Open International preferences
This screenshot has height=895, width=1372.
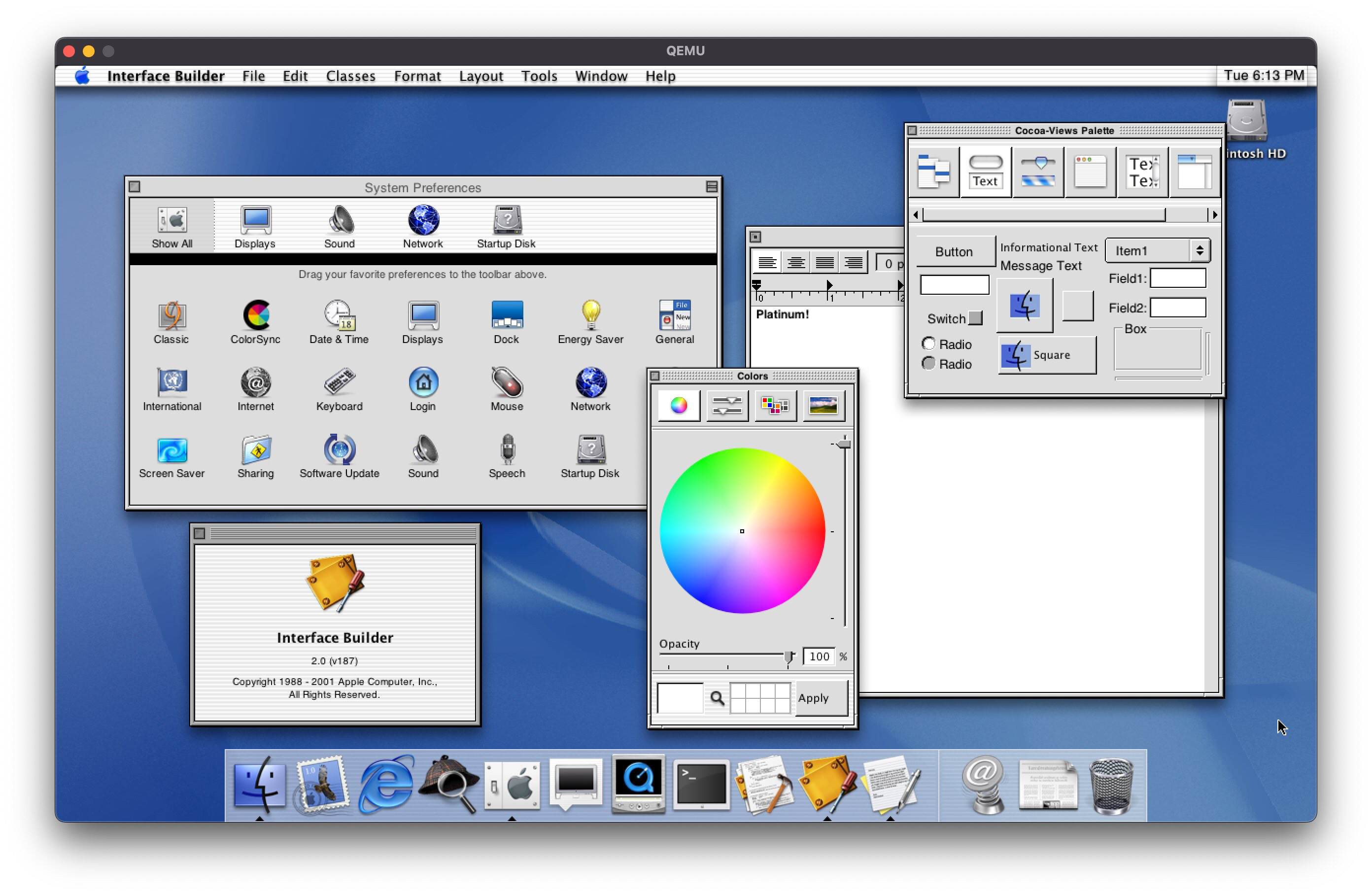point(172,389)
